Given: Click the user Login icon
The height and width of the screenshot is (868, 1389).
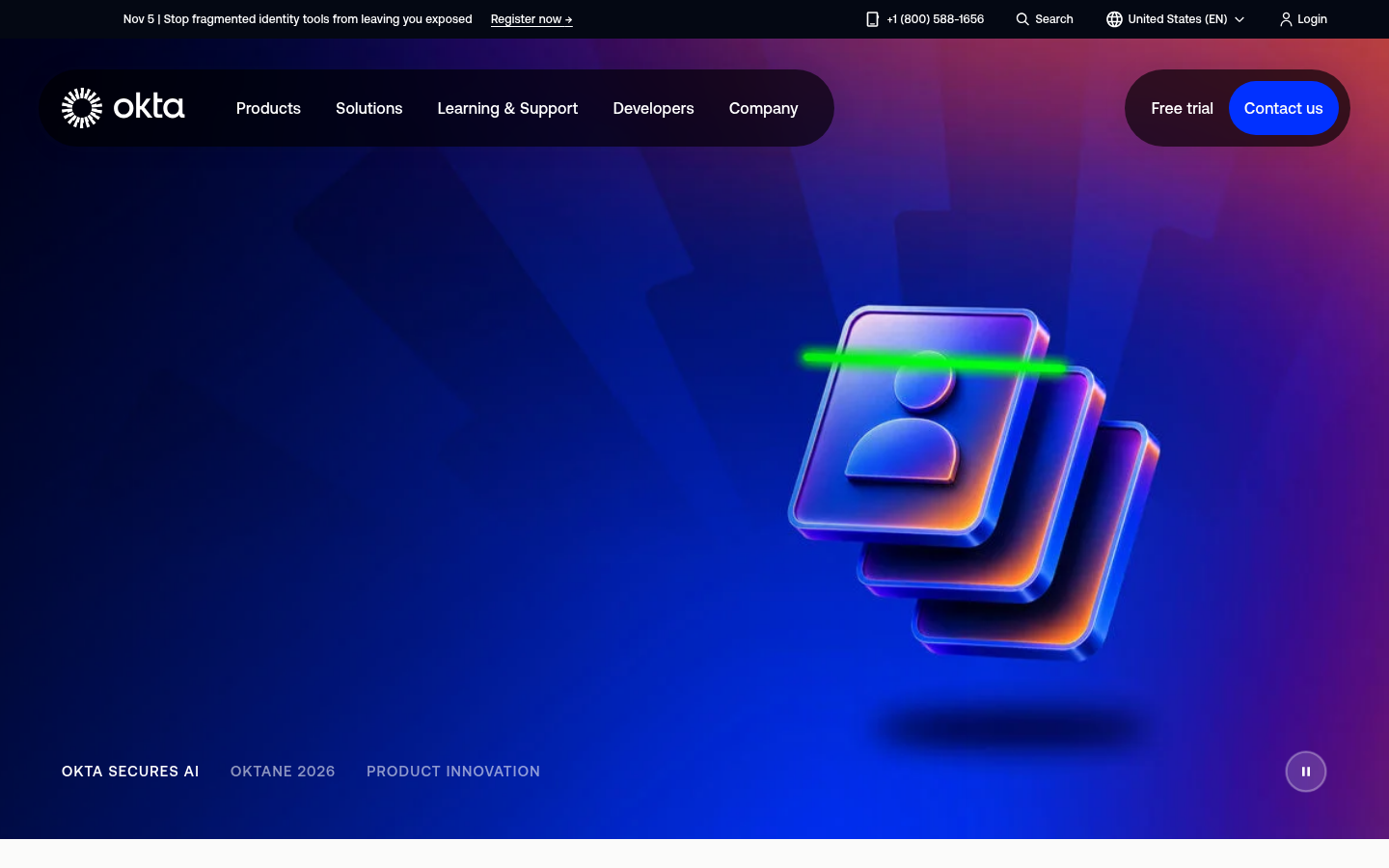Looking at the screenshot, I should [x=1286, y=19].
